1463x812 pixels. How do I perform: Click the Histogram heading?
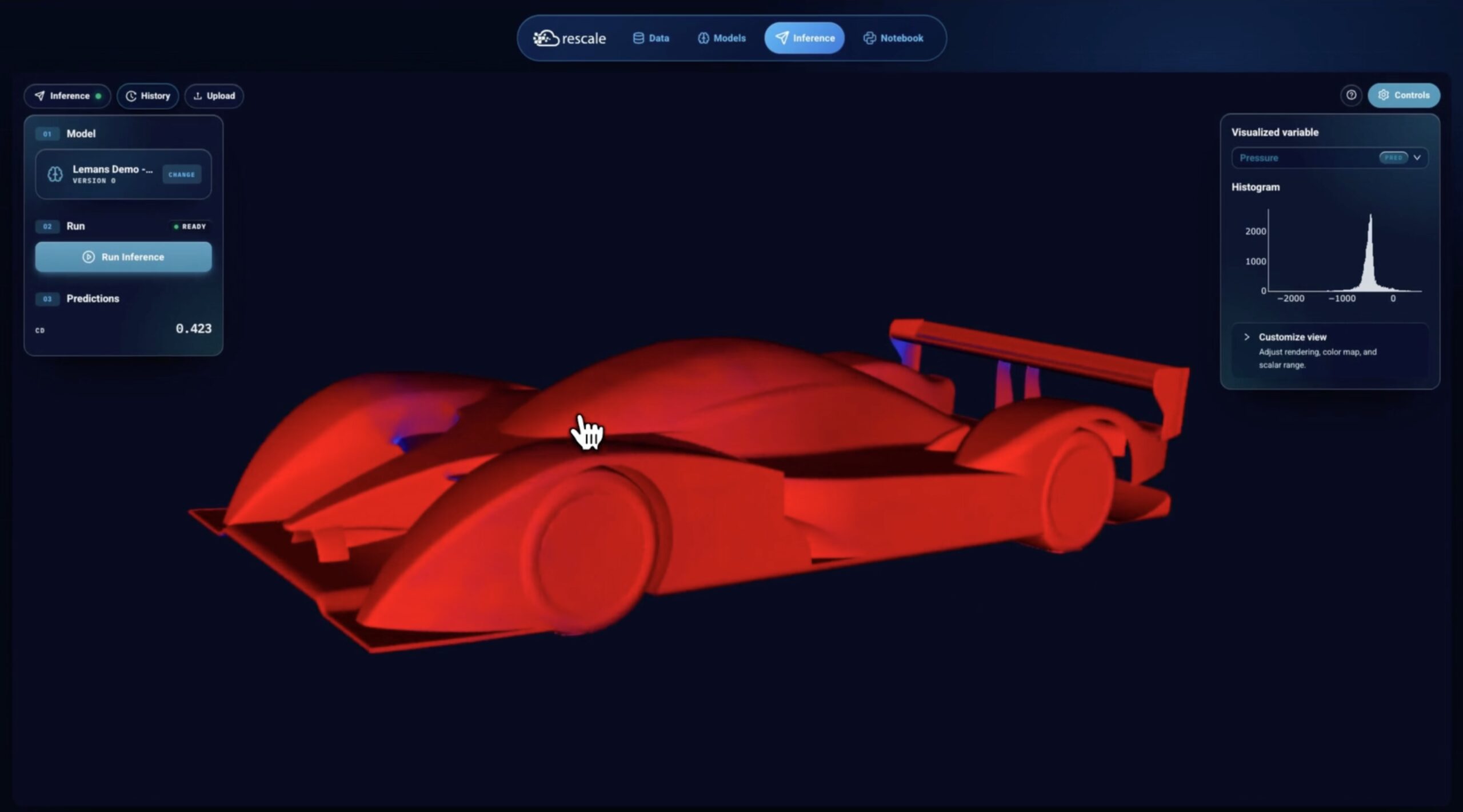(1256, 187)
